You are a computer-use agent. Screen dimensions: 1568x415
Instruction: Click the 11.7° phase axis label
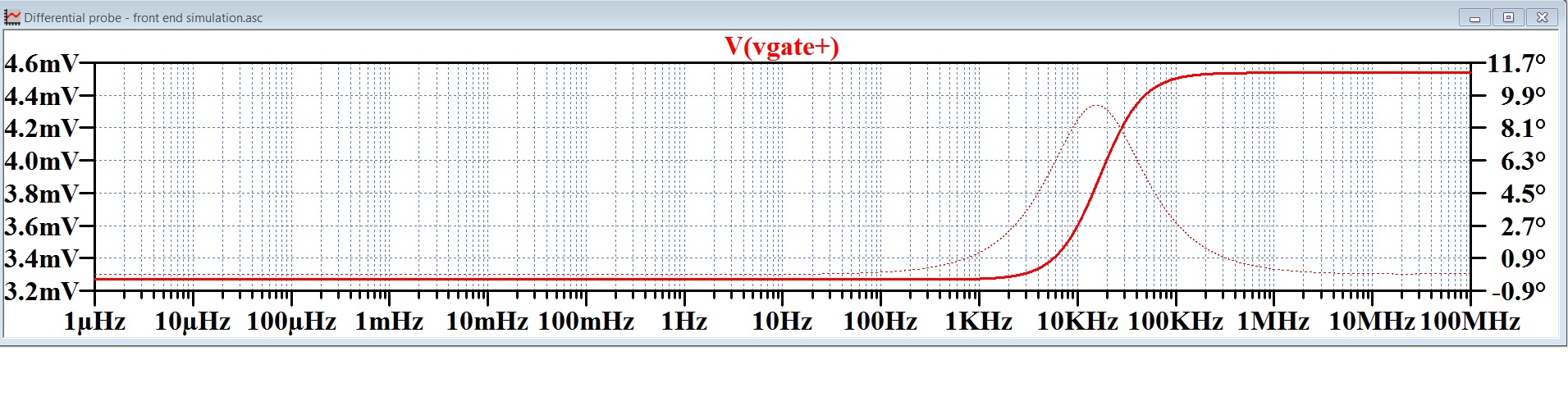pos(1517,63)
